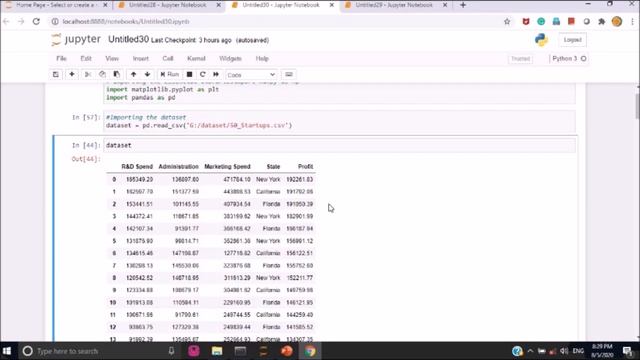
Task: Open the Help menu
Action: pyautogui.click(x=262, y=59)
